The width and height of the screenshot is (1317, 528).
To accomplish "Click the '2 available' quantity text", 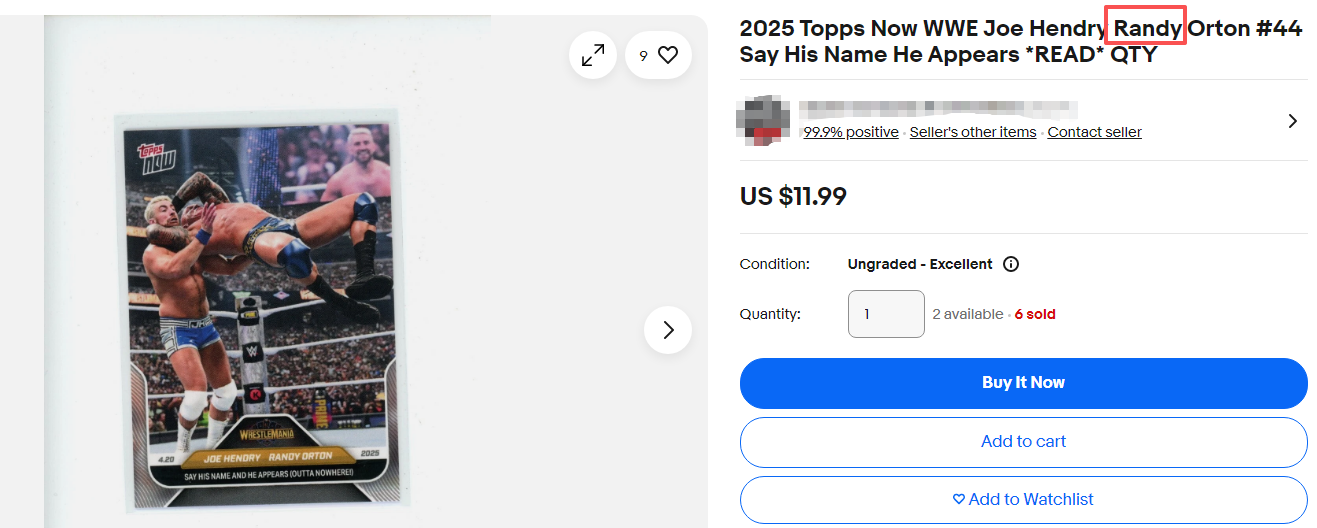I will 967,314.
